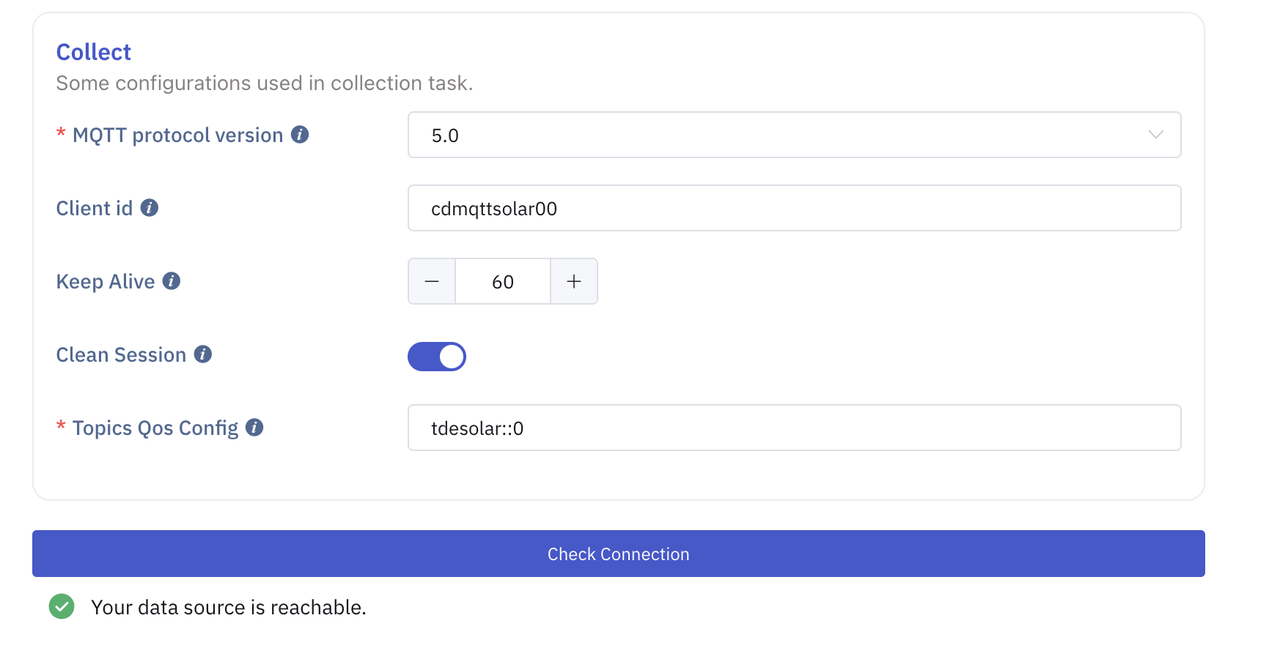Click the collection task description text
This screenshot has height=659, width=1280.
point(264,83)
